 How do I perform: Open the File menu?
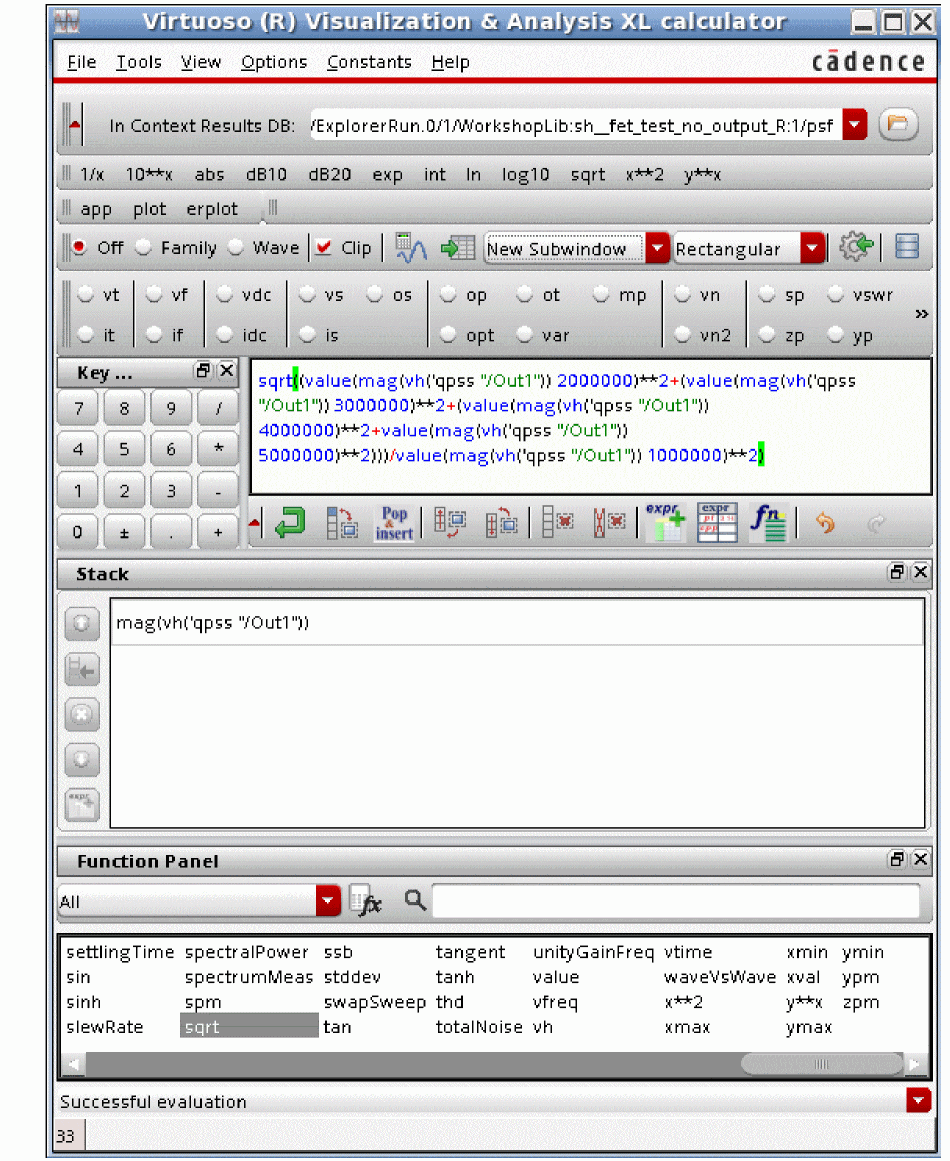81,62
